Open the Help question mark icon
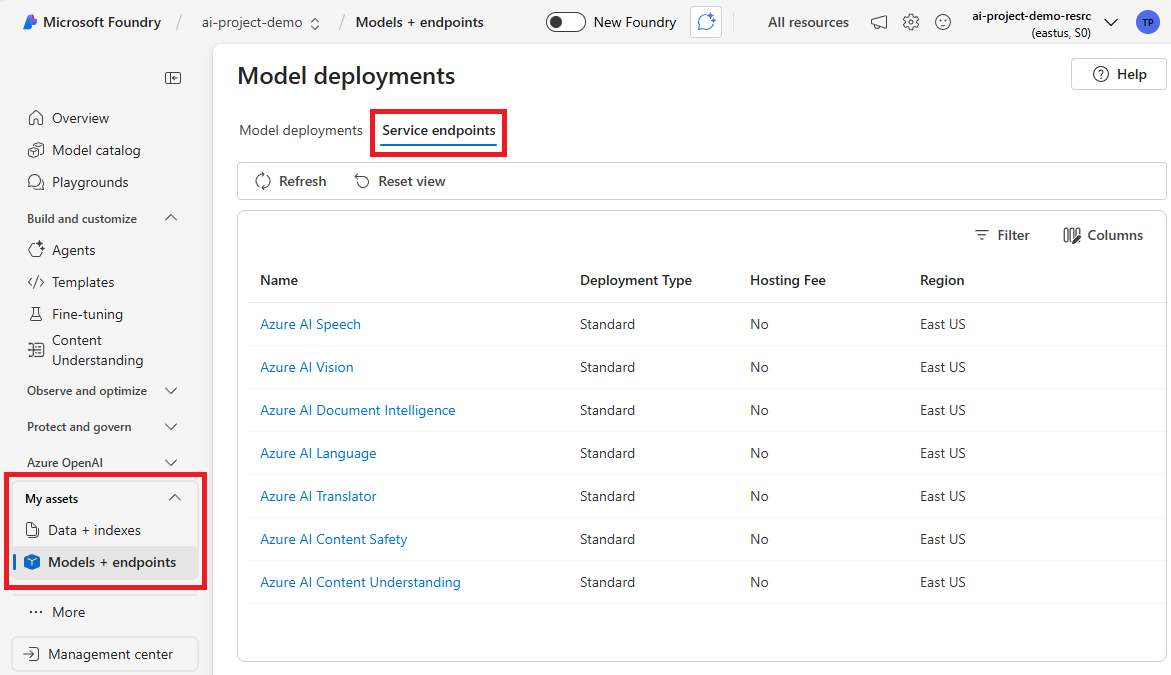1171x675 pixels. [1101, 74]
